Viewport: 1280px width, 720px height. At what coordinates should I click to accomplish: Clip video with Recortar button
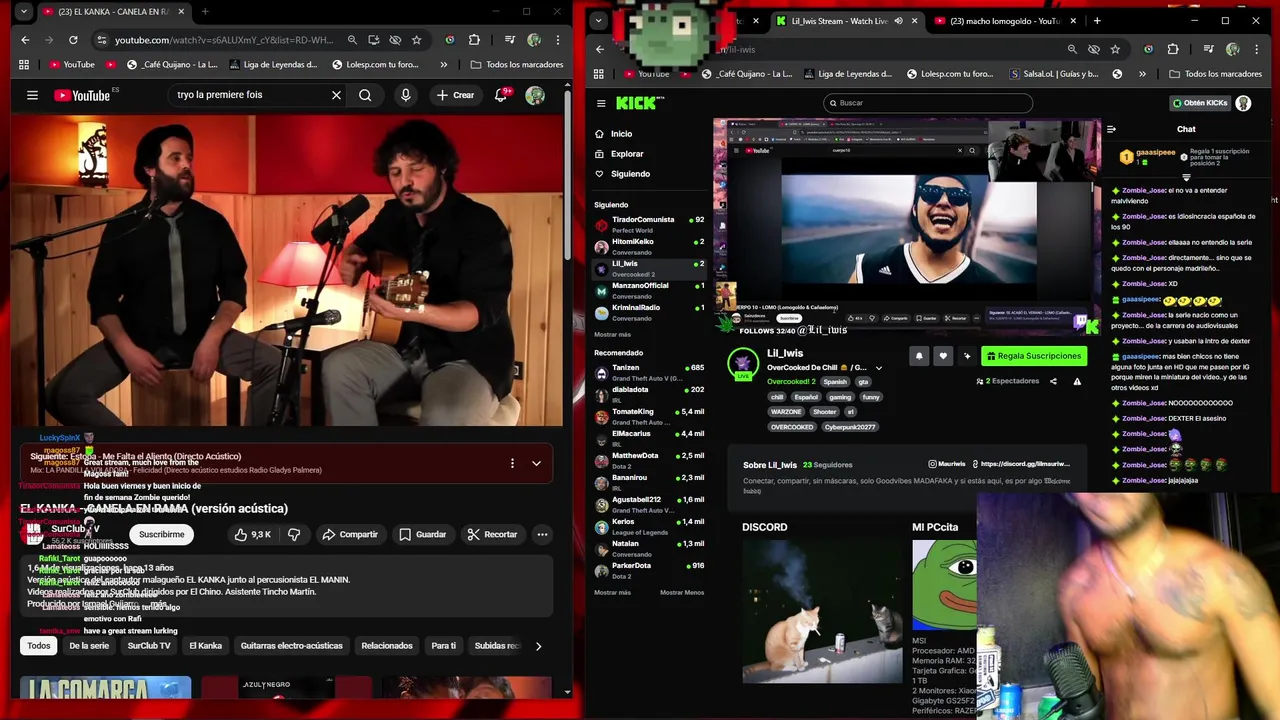pos(493,534)
